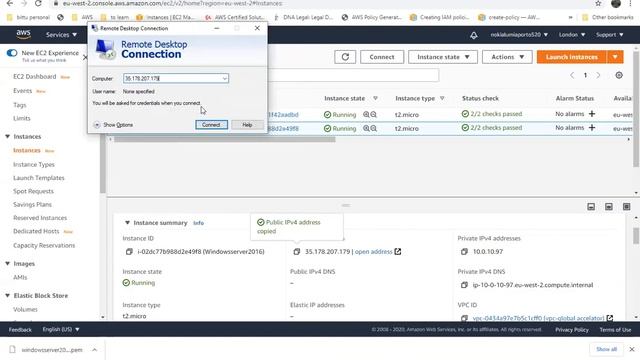Collapse the Instance summary section
The width and height of the screenshot is (640, 360).
(x=127, y=223)
